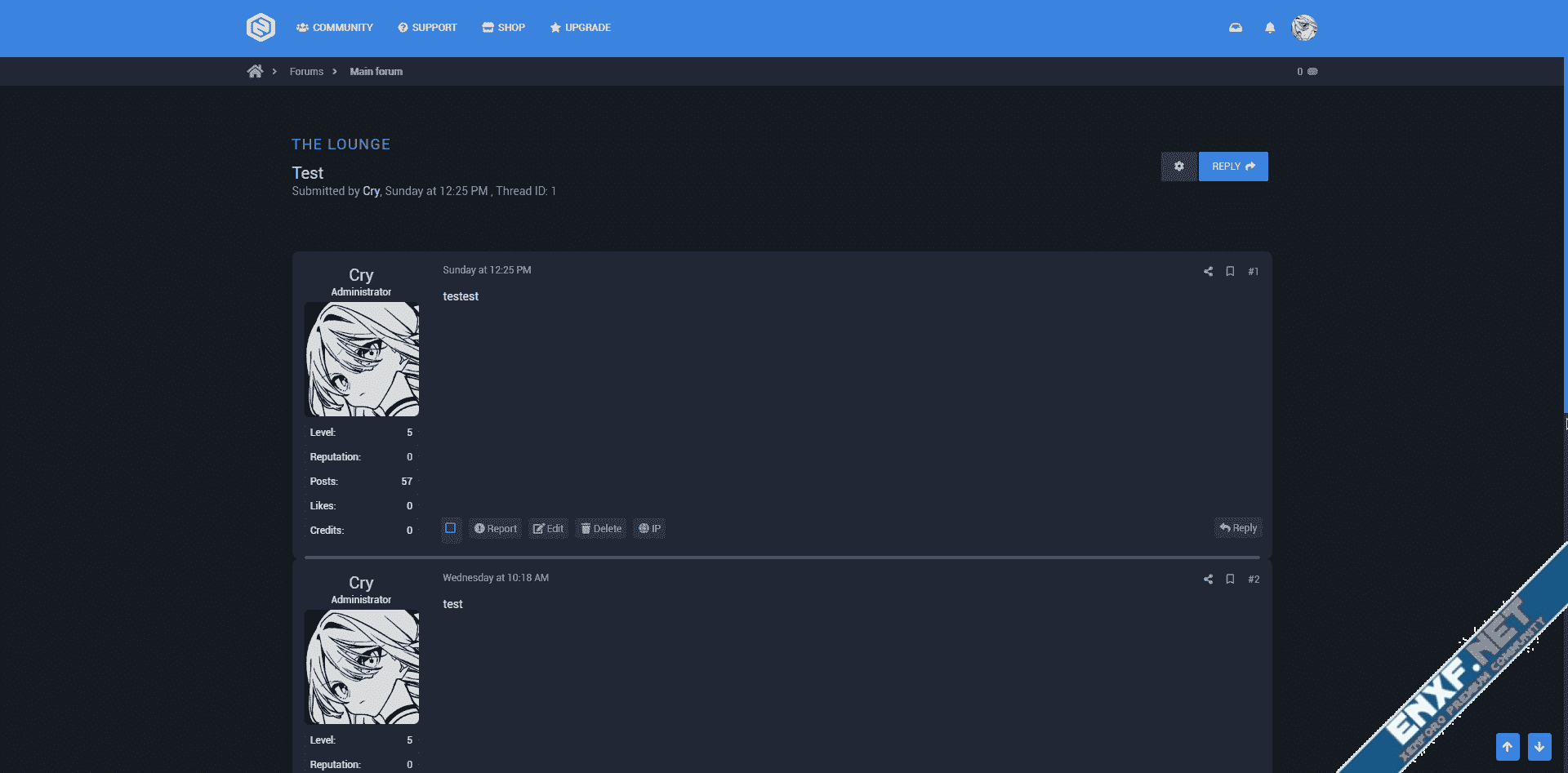
Task: Go to the home breadcrumb icon
Action: point(255,72)
